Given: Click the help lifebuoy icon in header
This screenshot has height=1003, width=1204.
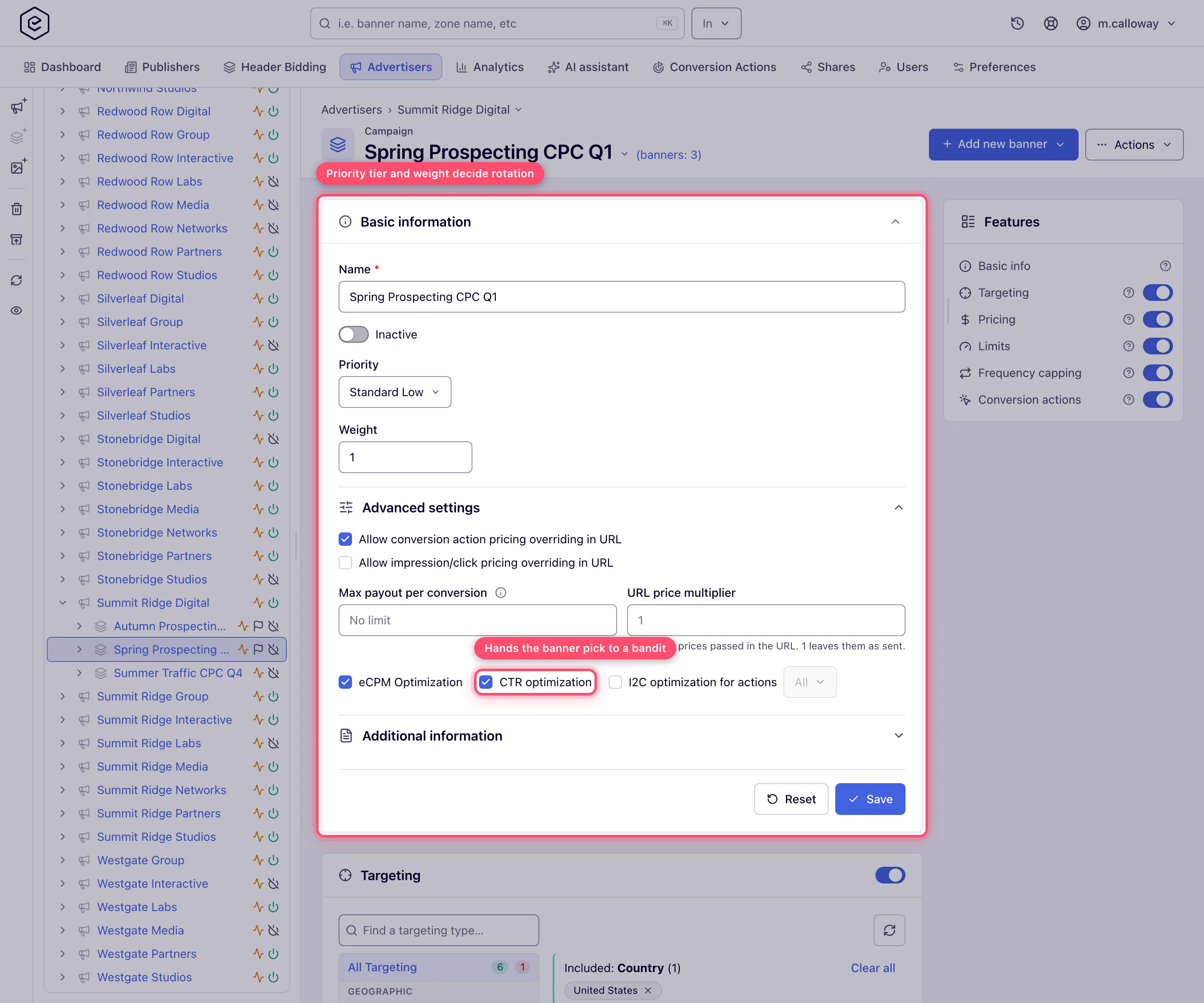Looking at the screenshot, I should click(x=1050, y=23).
